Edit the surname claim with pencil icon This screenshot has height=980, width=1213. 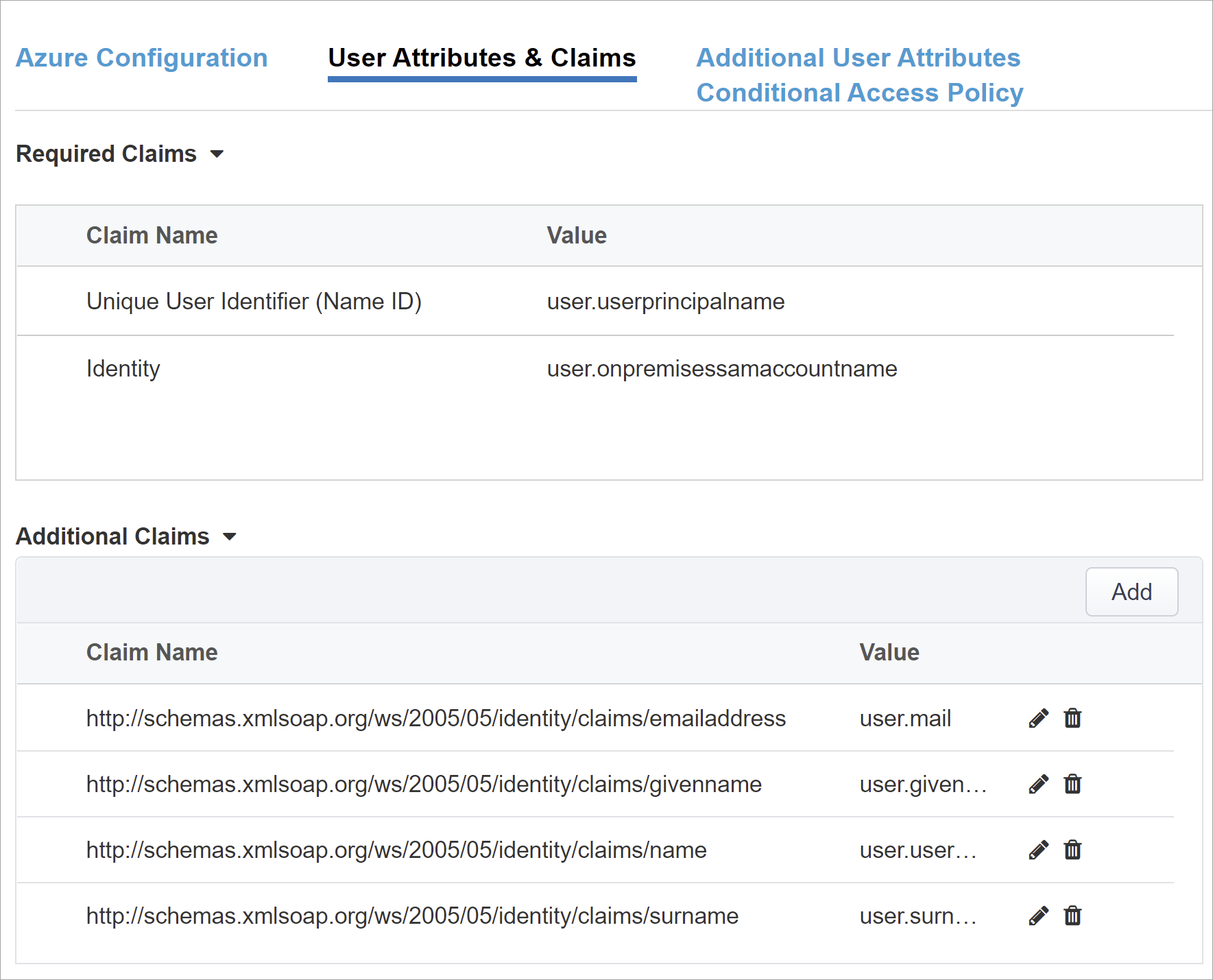click(x=1038, y=916)
